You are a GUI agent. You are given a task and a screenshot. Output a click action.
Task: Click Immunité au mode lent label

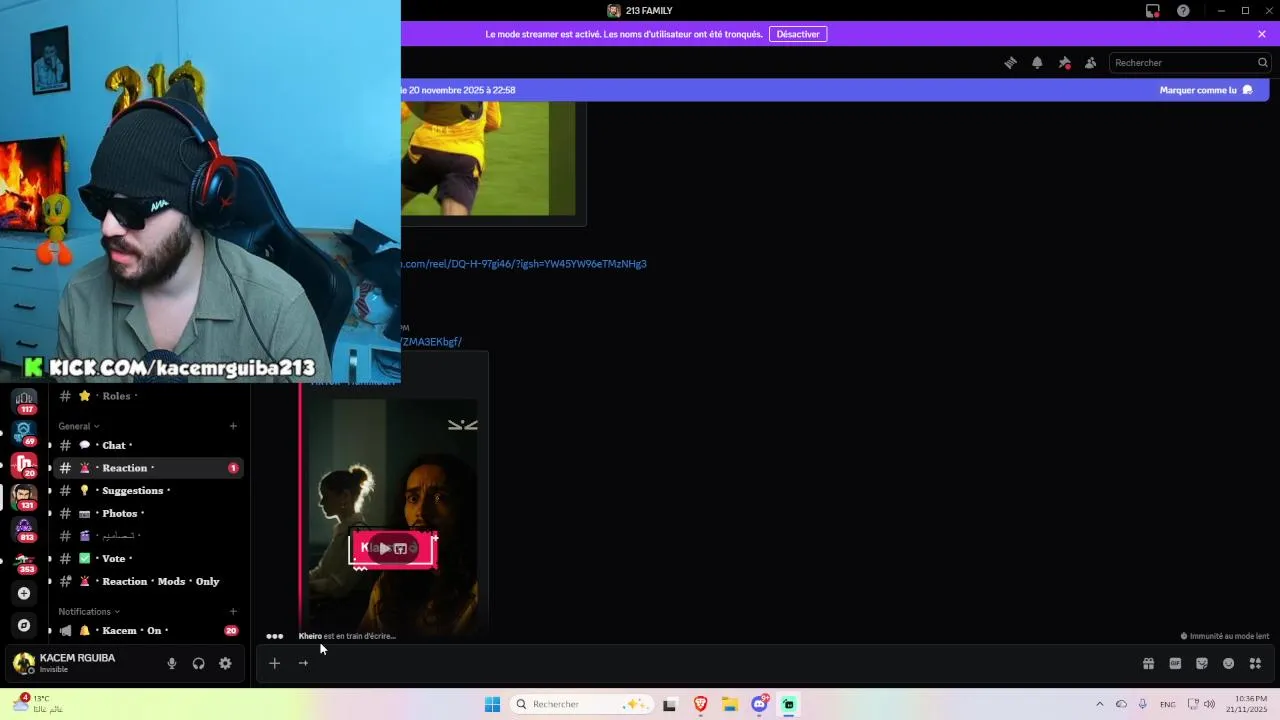click(x=1225, y=636)
